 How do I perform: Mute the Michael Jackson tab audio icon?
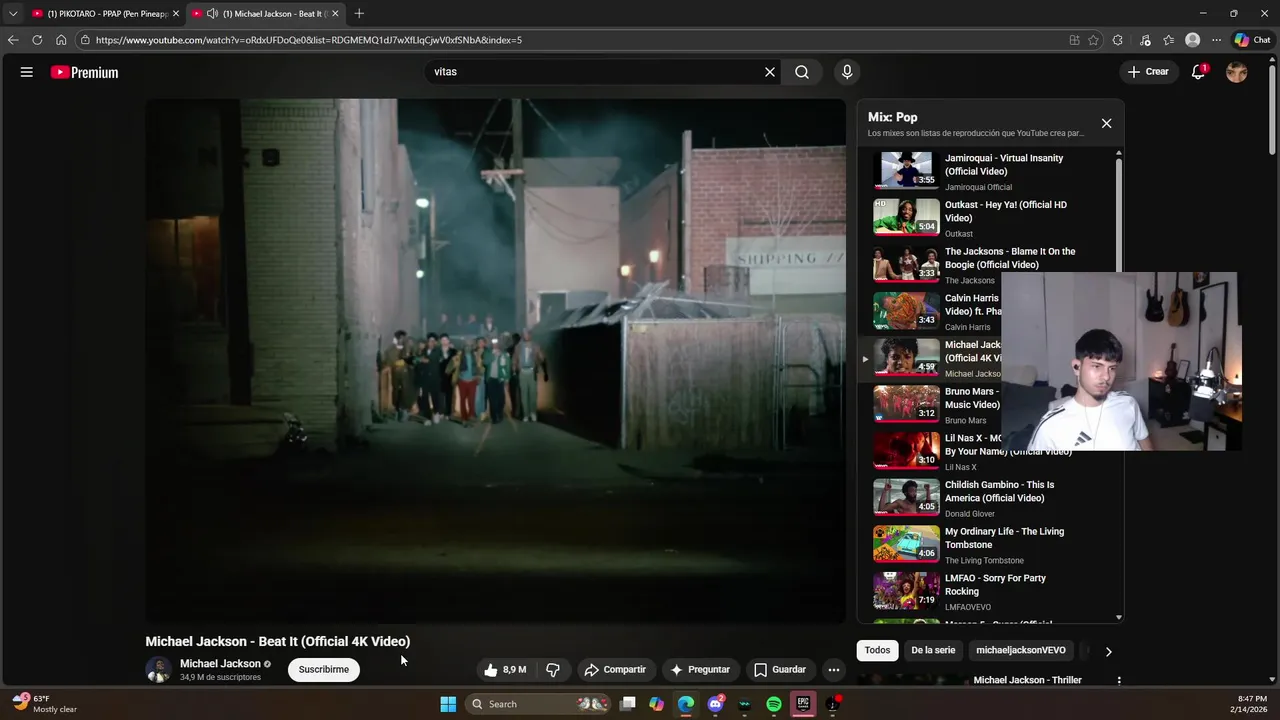212,13
